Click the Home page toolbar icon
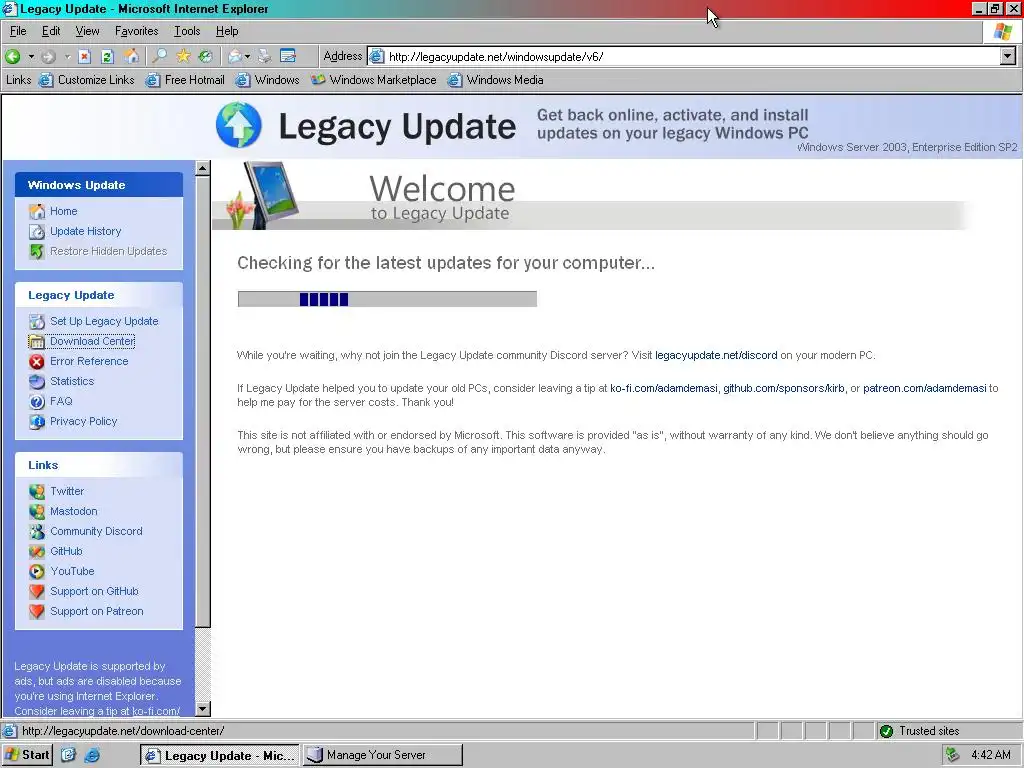Screen dimensions: 1024x768 (x=131, y=57)
